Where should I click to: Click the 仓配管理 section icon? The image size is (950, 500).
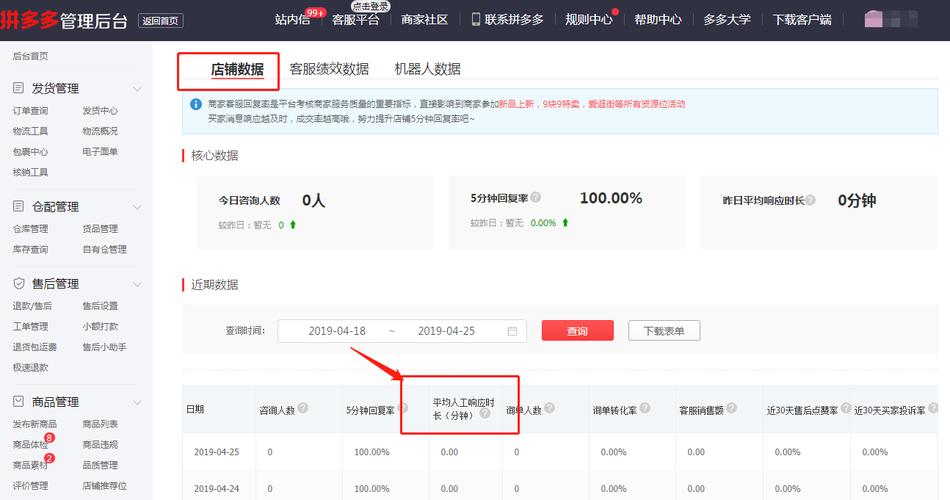pos(19,206)
